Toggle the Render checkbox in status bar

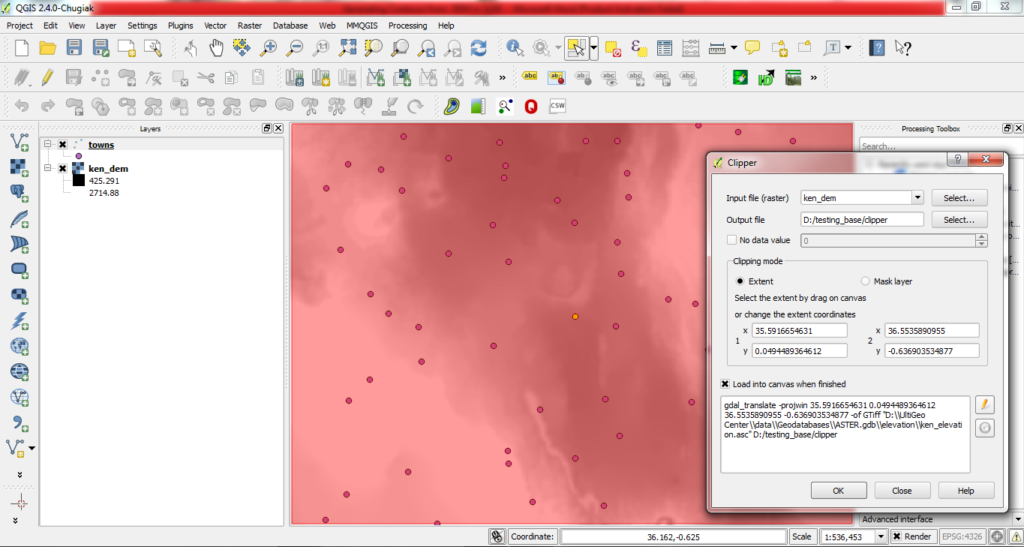(x=897, y=537)
